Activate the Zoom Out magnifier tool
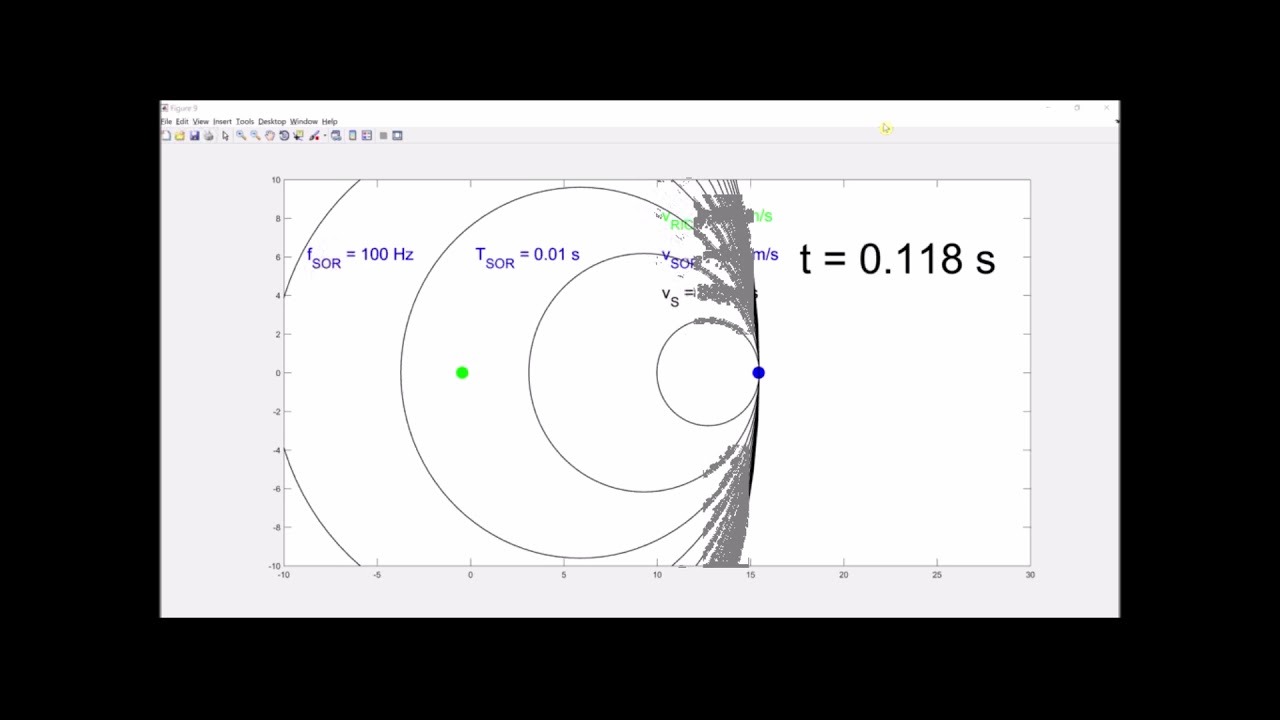The image size is (1280, 720). click(255, 135)
